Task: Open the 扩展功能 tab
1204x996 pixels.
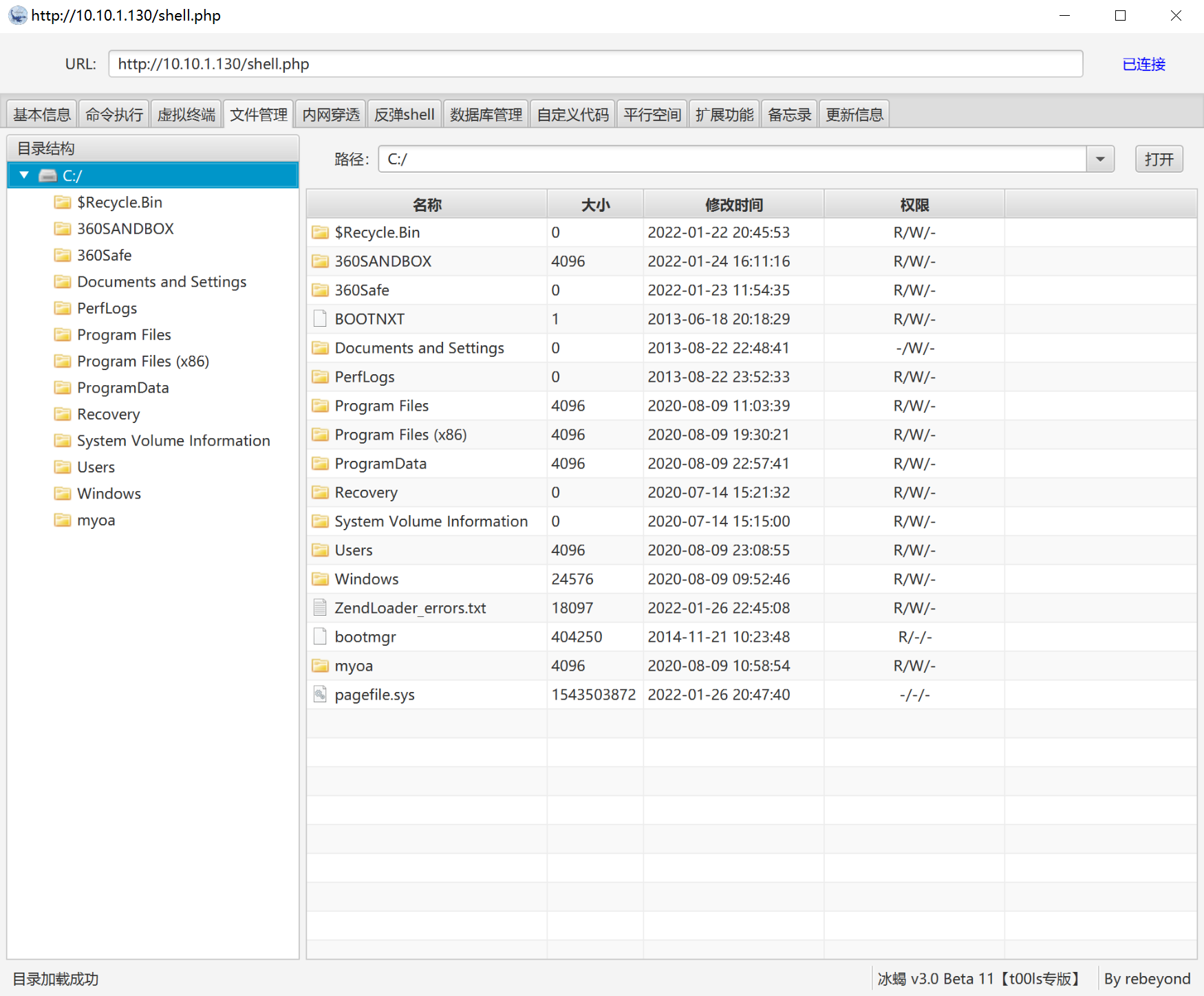Action: point(724,114)
